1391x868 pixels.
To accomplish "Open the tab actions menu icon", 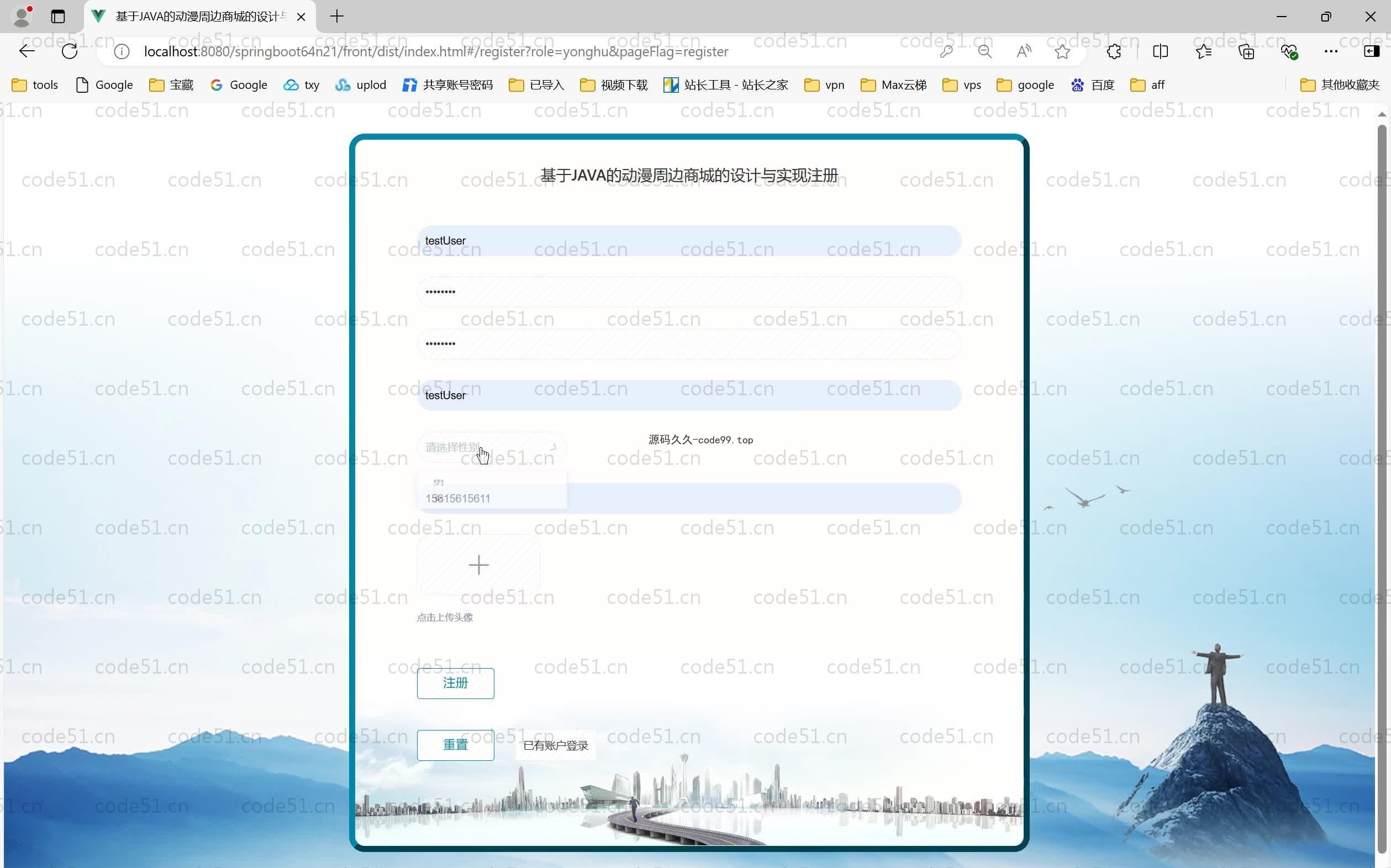I will pos(58,16).
